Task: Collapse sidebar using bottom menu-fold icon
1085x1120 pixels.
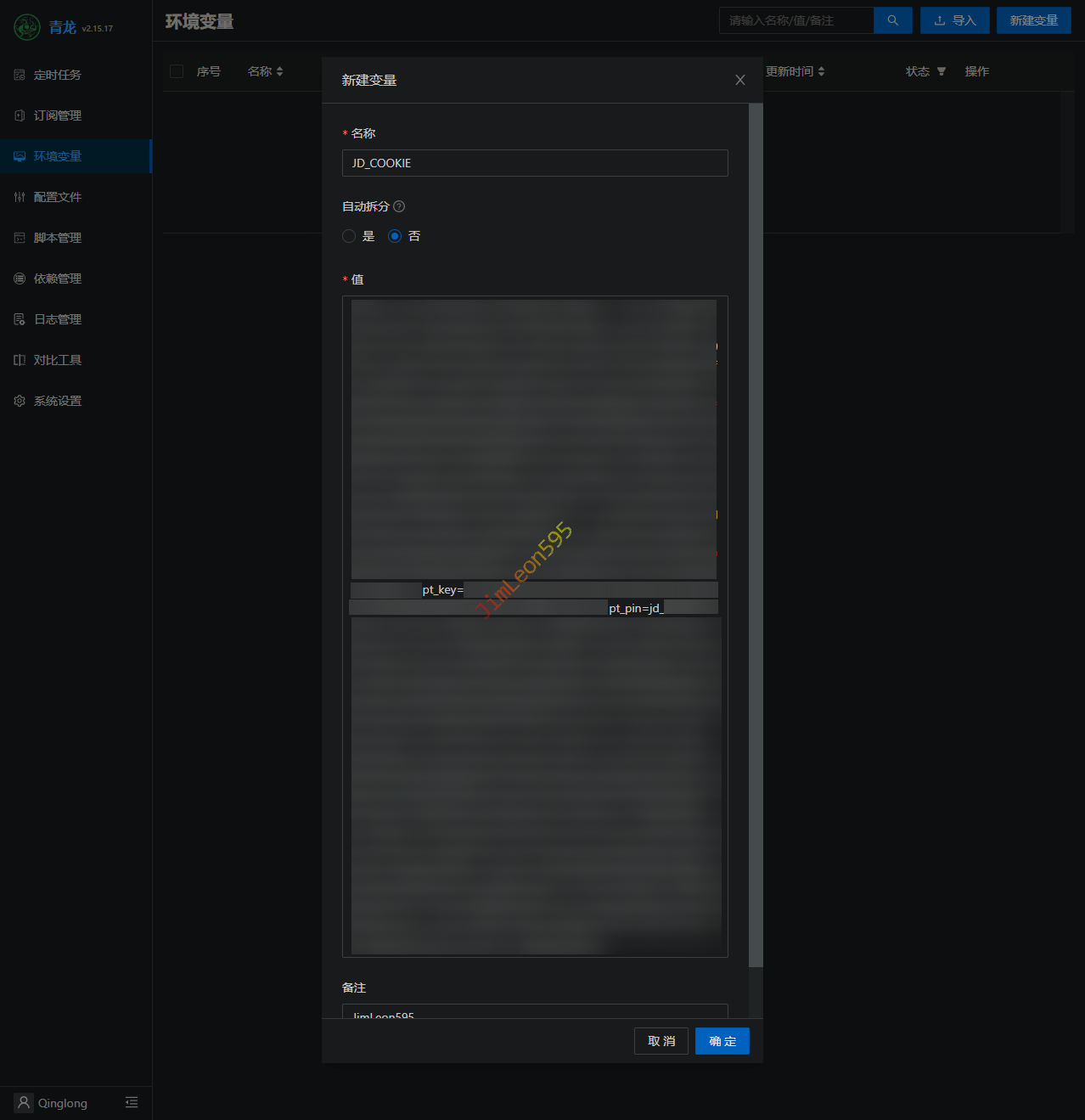Action: [x=132, y=1102]
